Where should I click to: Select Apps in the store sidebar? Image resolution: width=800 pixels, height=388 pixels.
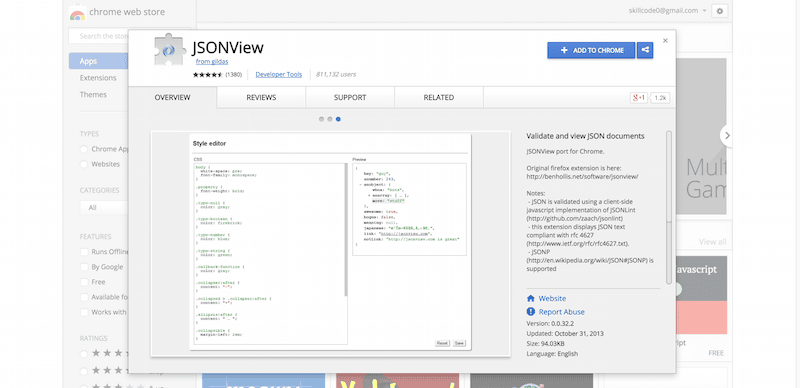coord(98,61)
